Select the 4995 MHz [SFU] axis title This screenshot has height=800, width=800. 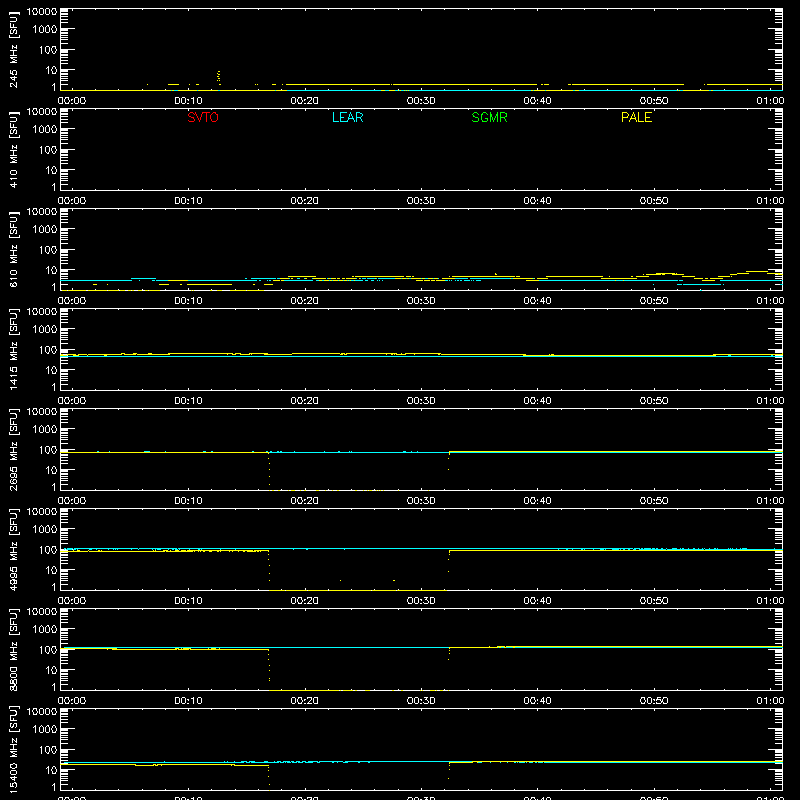click(13, 550)
